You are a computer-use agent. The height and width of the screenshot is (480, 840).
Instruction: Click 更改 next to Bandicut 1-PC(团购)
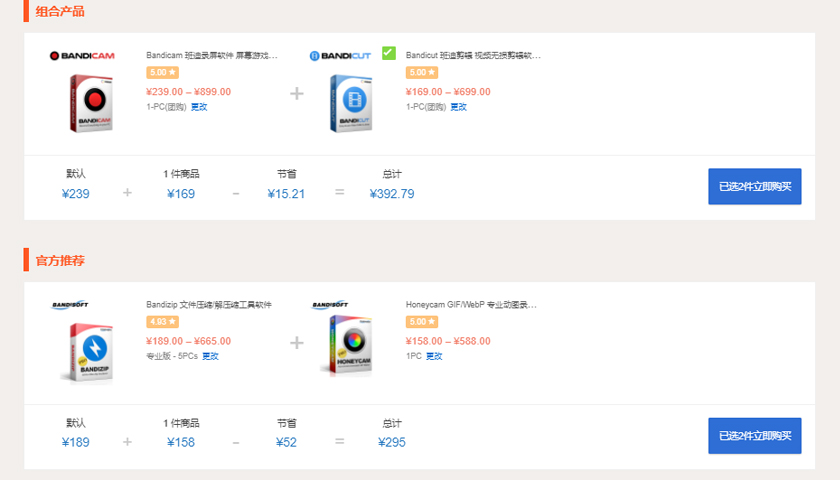(x=458, y=107)
